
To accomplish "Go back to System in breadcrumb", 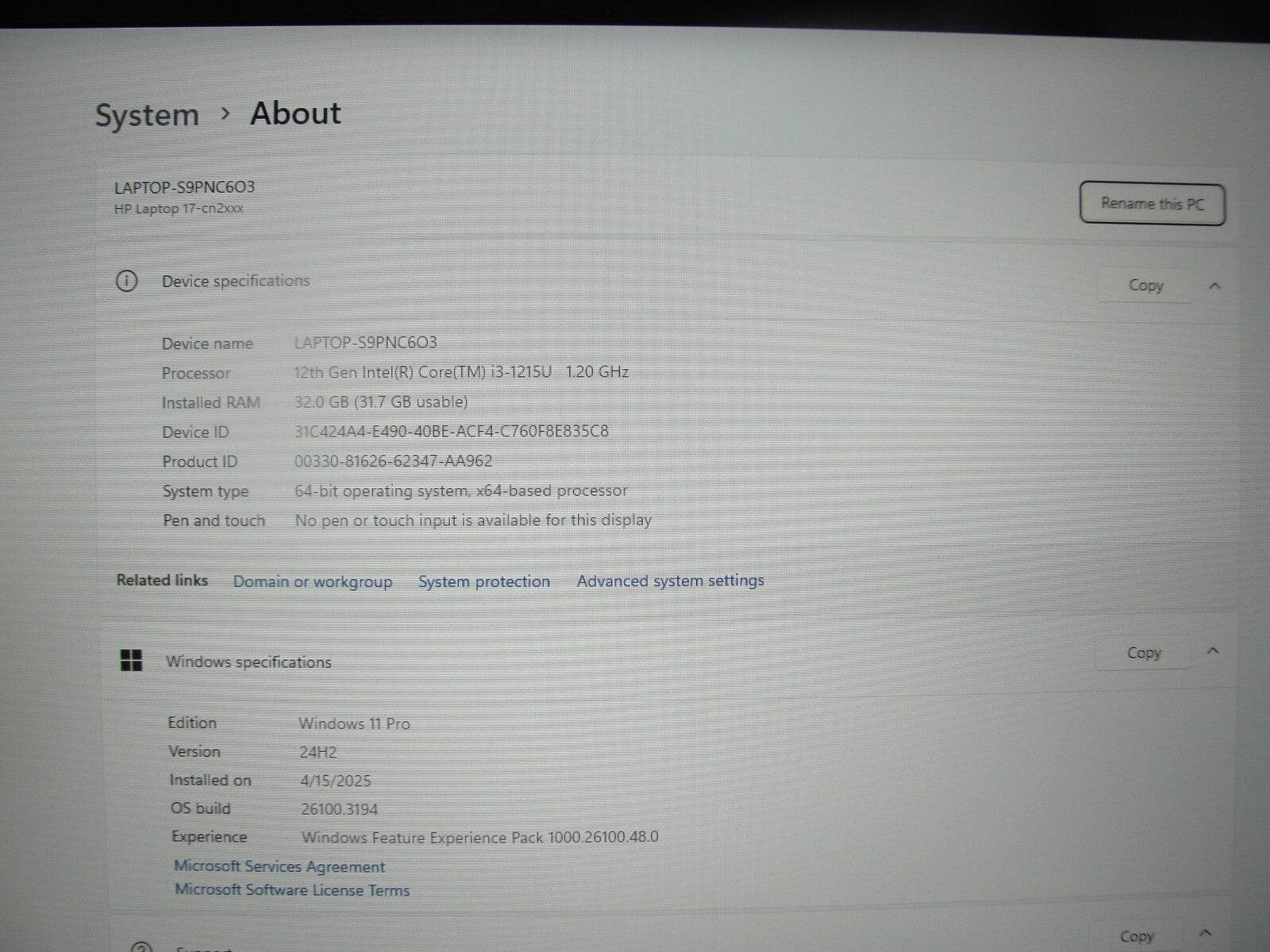I will pyautogui.click(x=147, y=115).
